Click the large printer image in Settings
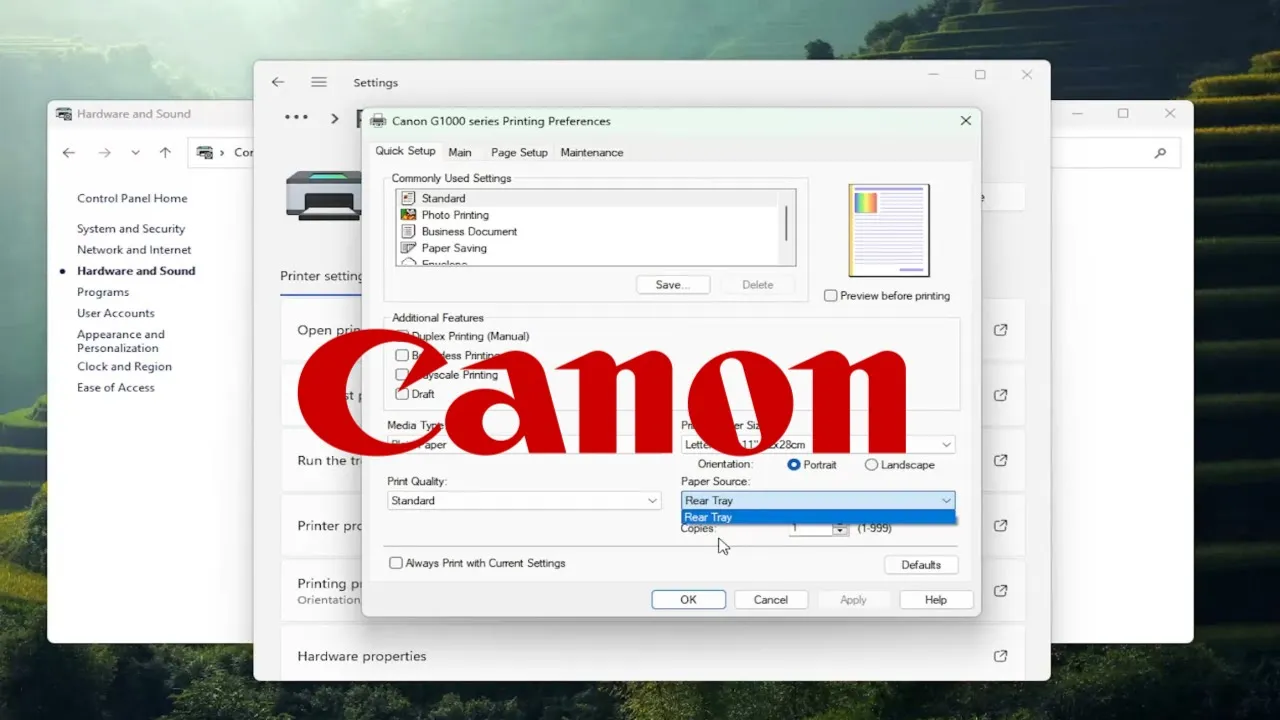Viewport: 1280px width, 720px height. 323,195
